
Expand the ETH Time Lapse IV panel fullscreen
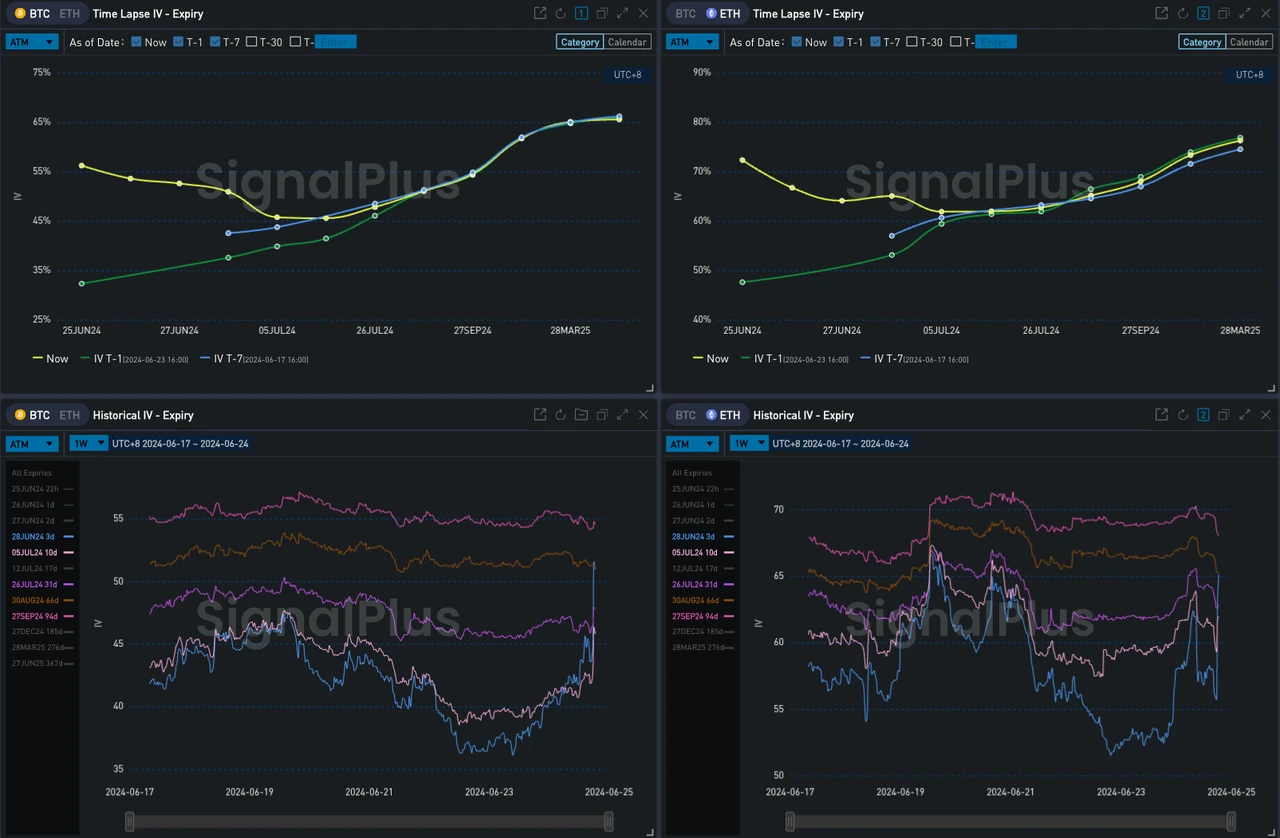click(1244, 14)
